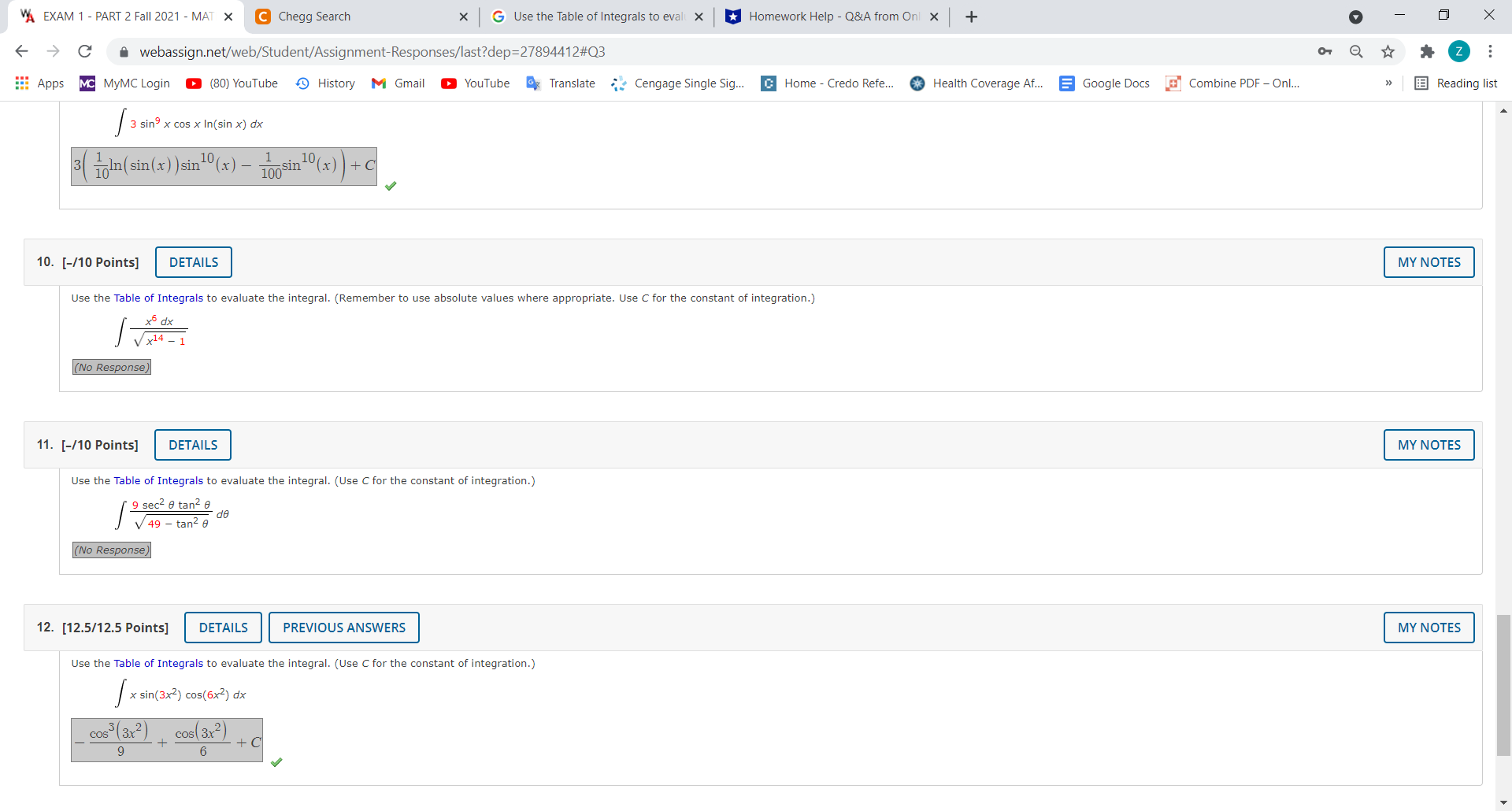Bookmark this page with the star icon
This screenshot has height=811, width=1512.
click(1388, 51)
